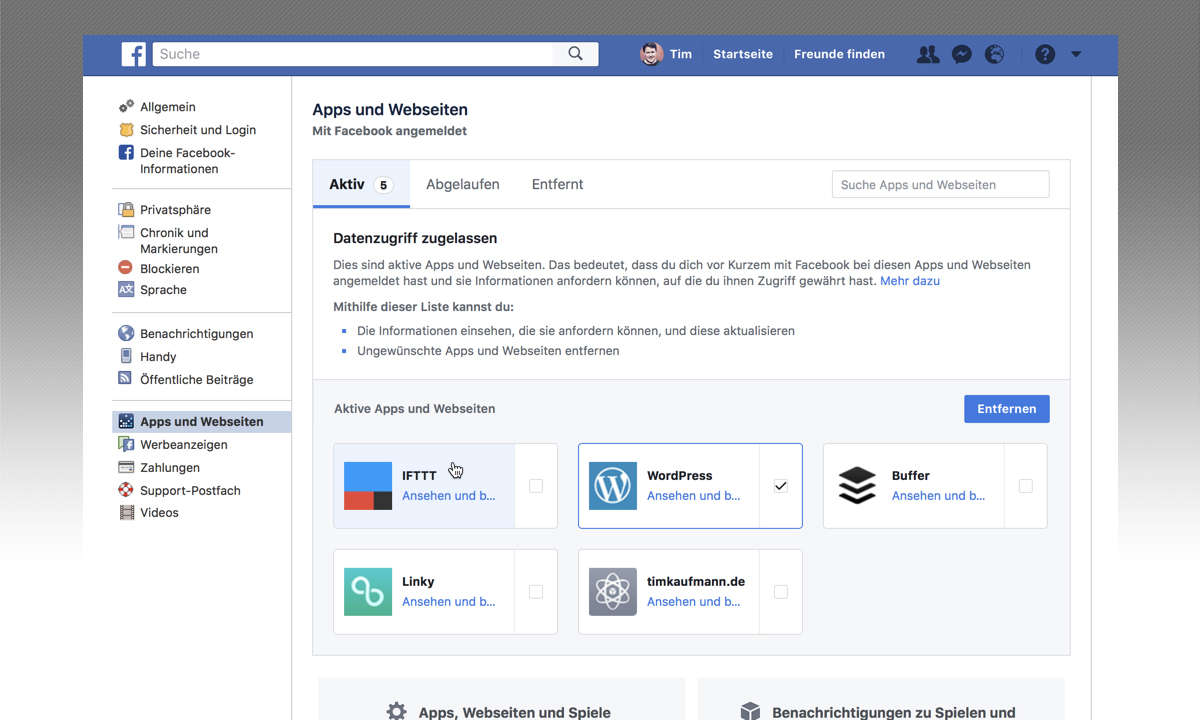
Task: Click the search magnifier button
Action: pos(575,54)
